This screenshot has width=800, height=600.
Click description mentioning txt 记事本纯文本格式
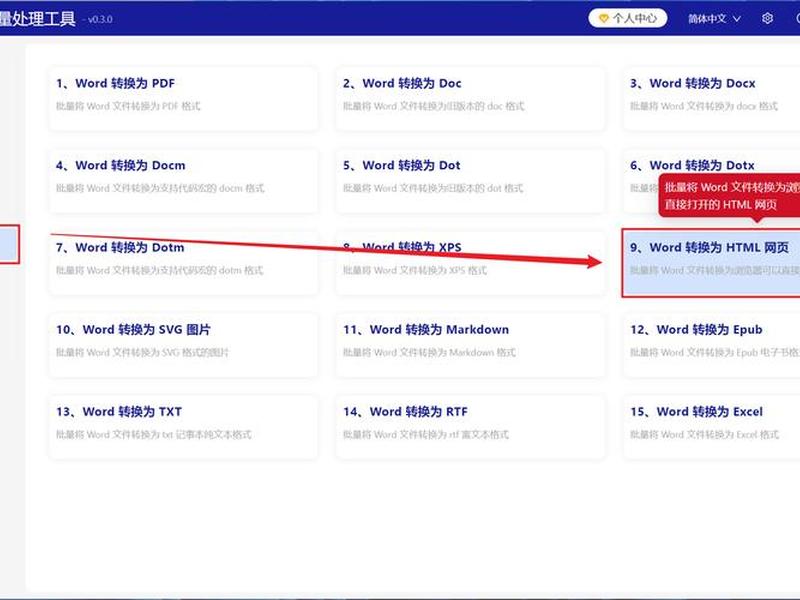(154, 435)
